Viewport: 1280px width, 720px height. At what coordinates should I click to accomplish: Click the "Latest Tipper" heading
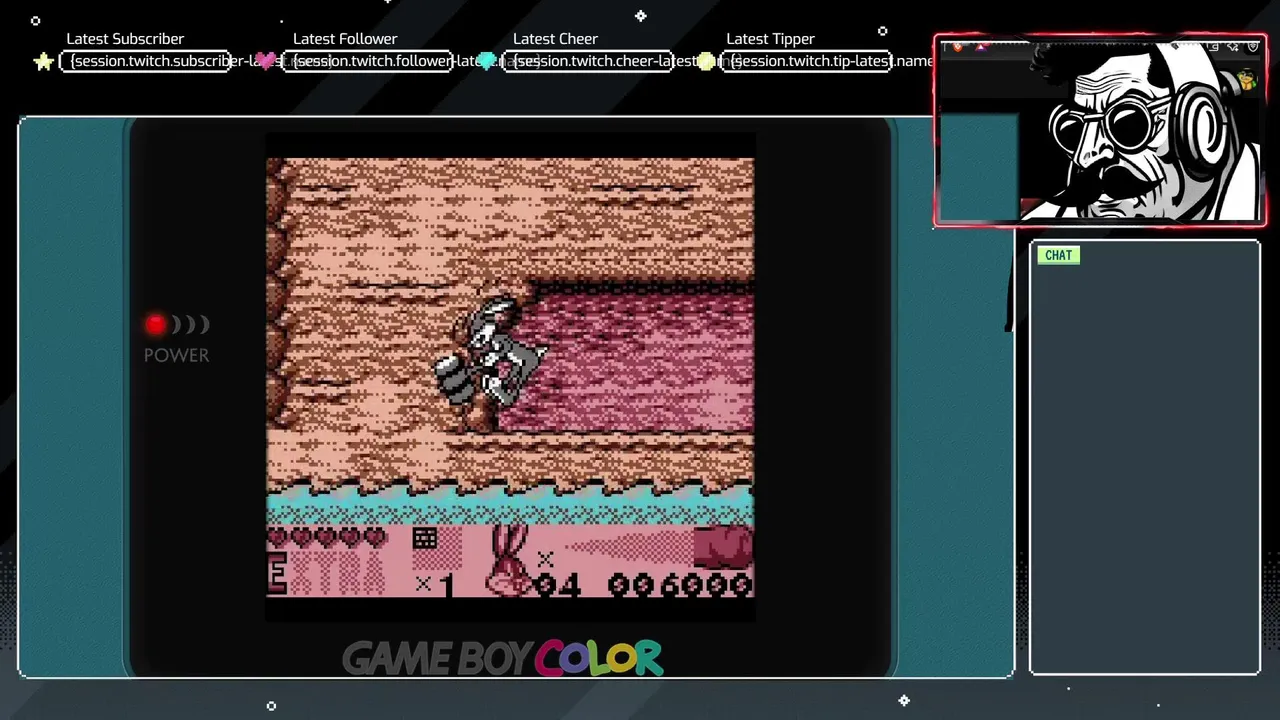click(x=770, y=39)
